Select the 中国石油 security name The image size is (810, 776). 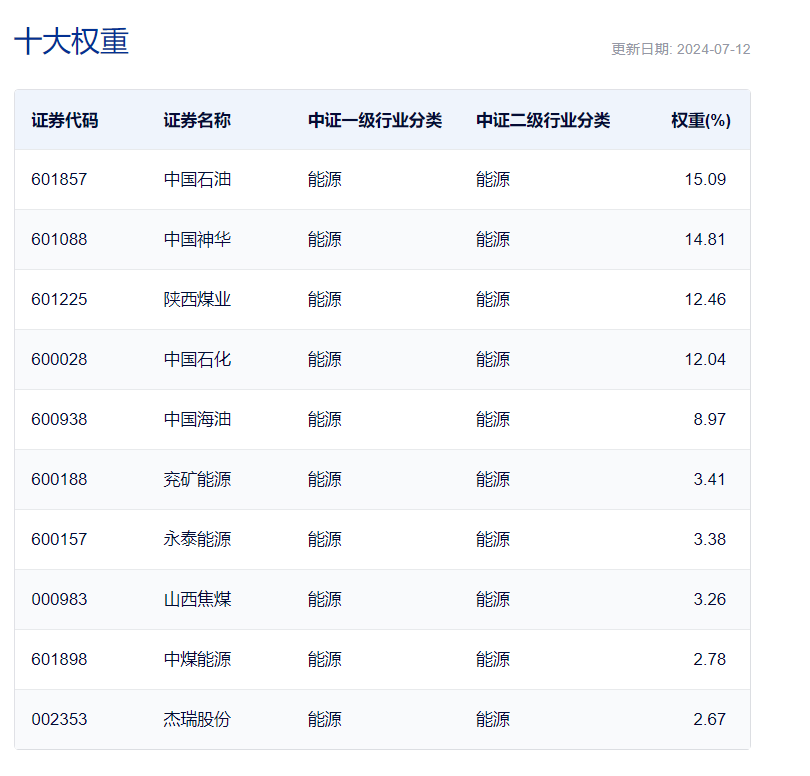197,179
